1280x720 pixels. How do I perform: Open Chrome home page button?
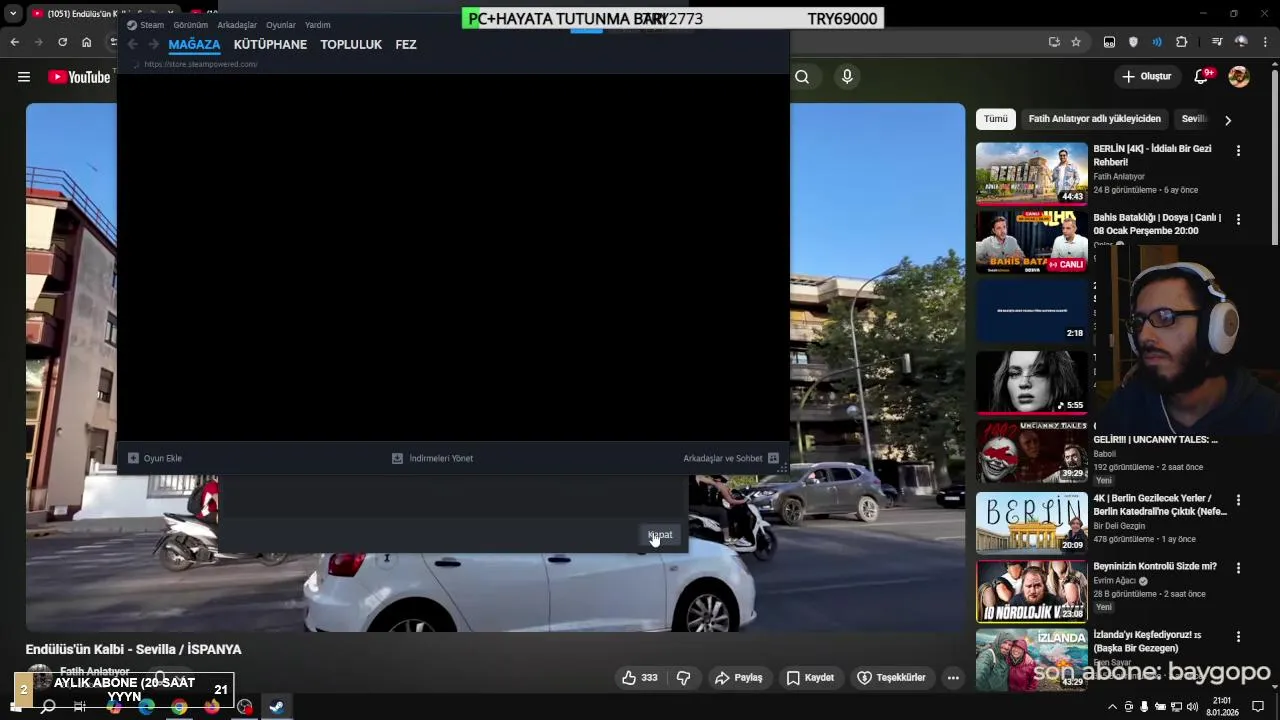click(x=87, y=42)
